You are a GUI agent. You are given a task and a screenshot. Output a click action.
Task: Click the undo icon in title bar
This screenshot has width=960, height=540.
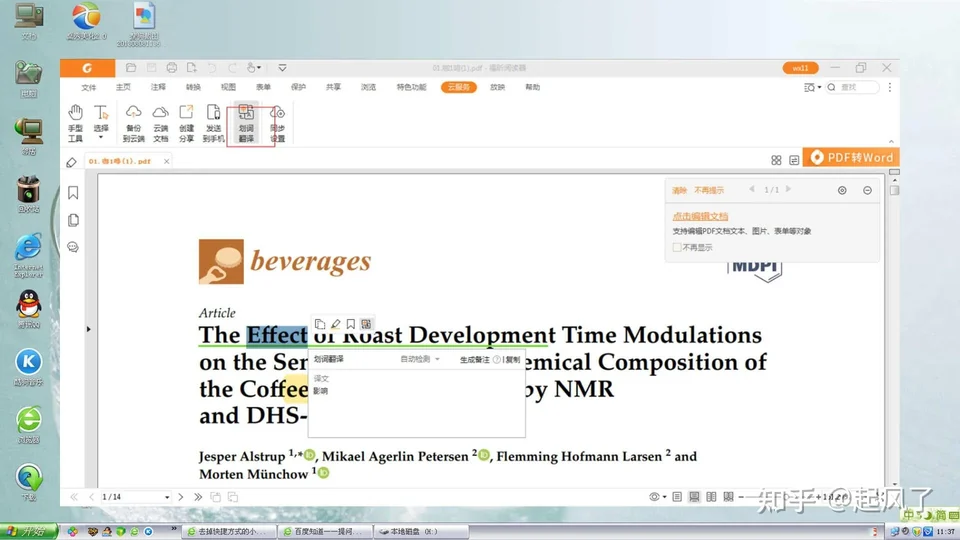click(212, 68)
